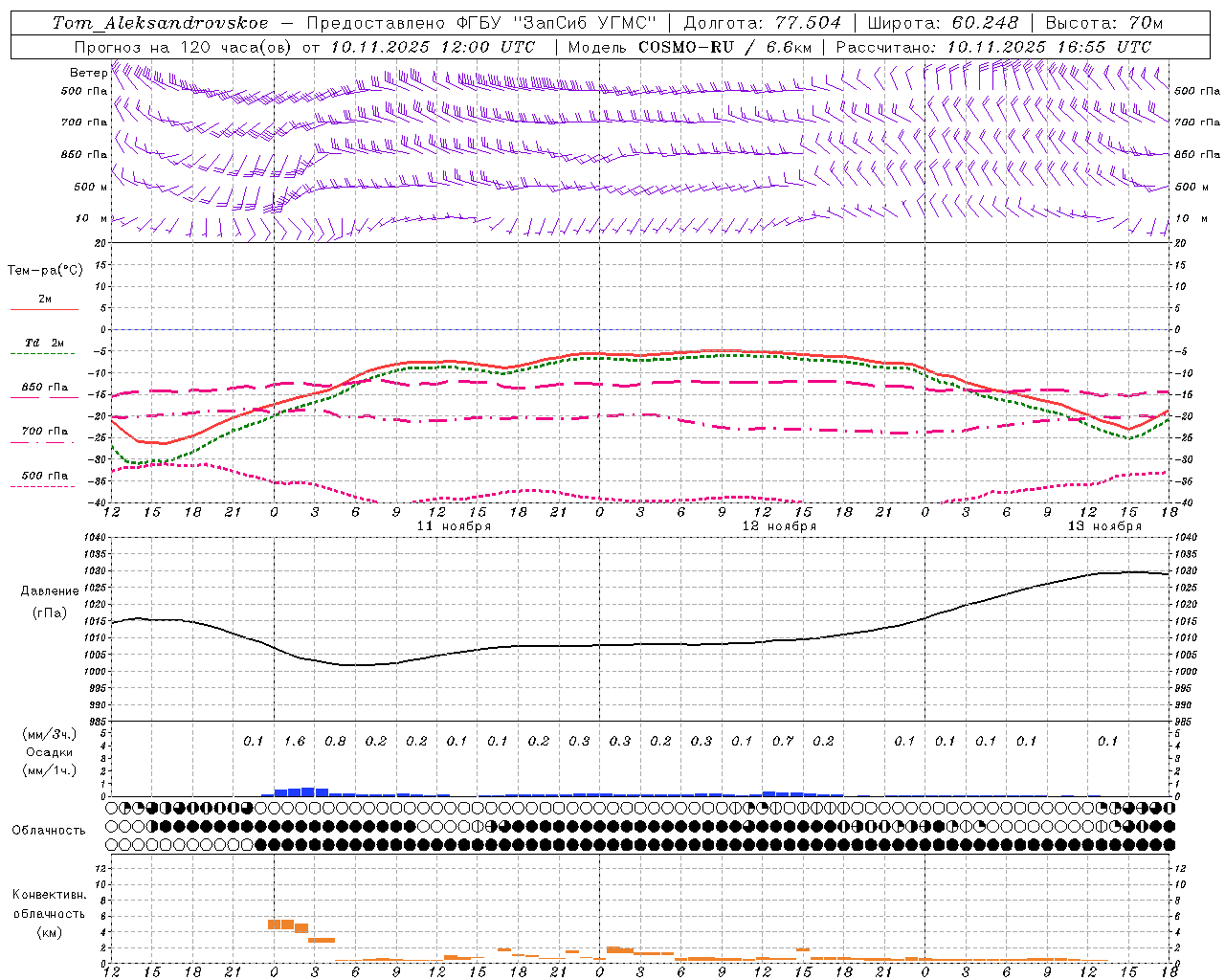
Task: Click the Модель COSMO-RU / 6.6км label
Action: pyautogui.click(x=690, y=47)
